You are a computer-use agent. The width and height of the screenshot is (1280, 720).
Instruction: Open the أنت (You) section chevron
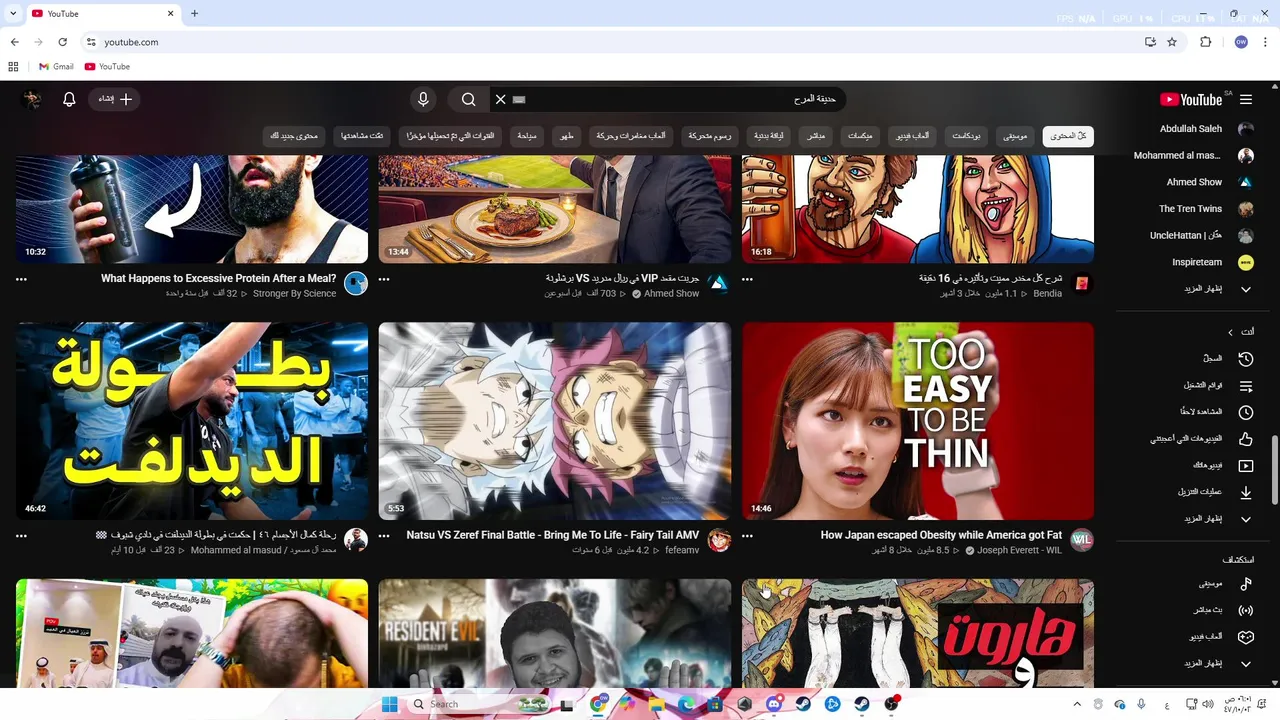pyautogui.click(x=1231, y=332)
